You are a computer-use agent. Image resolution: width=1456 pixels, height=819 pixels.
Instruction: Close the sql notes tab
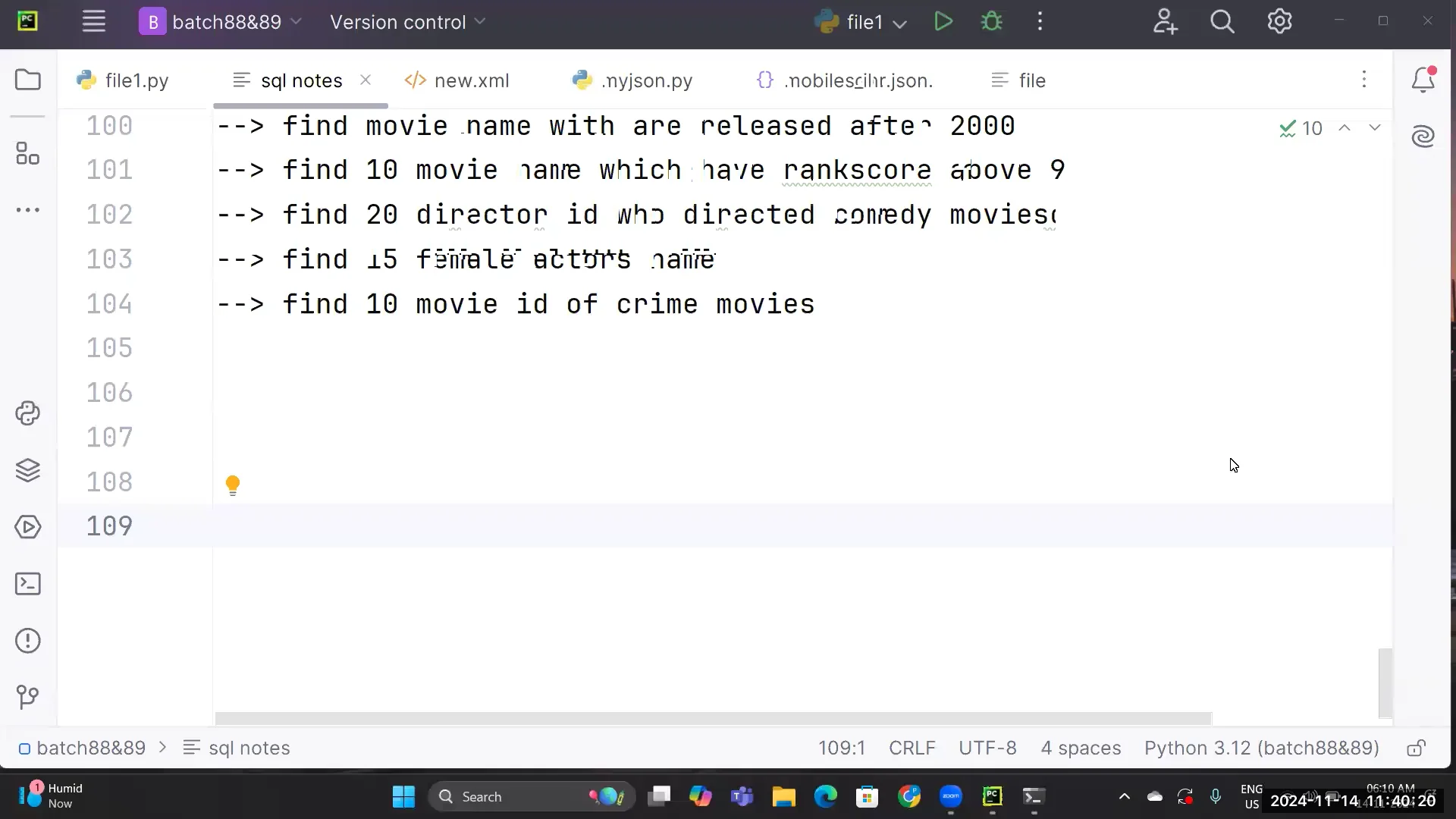pyautogui.click(x=366, y=80)
